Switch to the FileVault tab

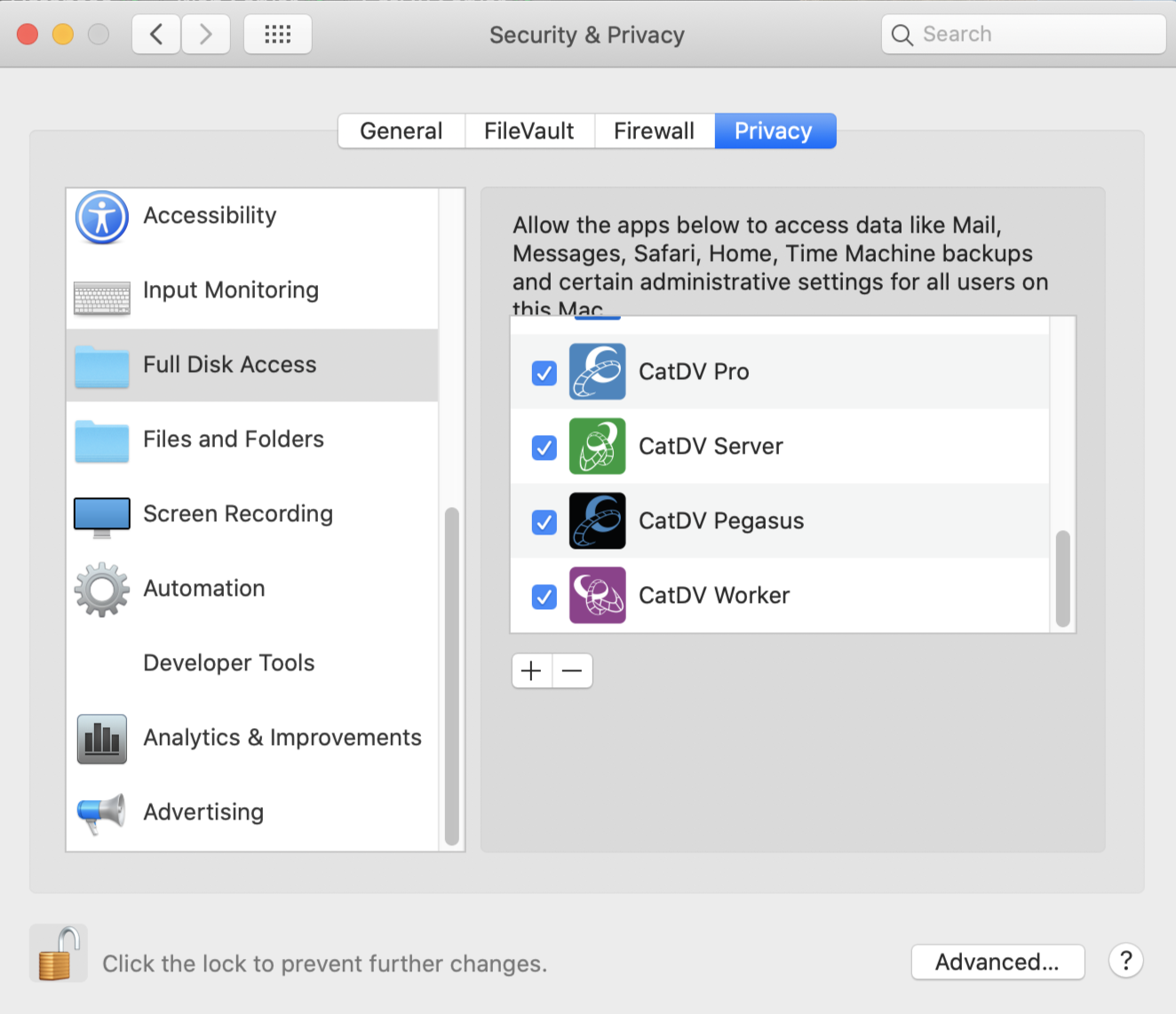pos(529,131)
